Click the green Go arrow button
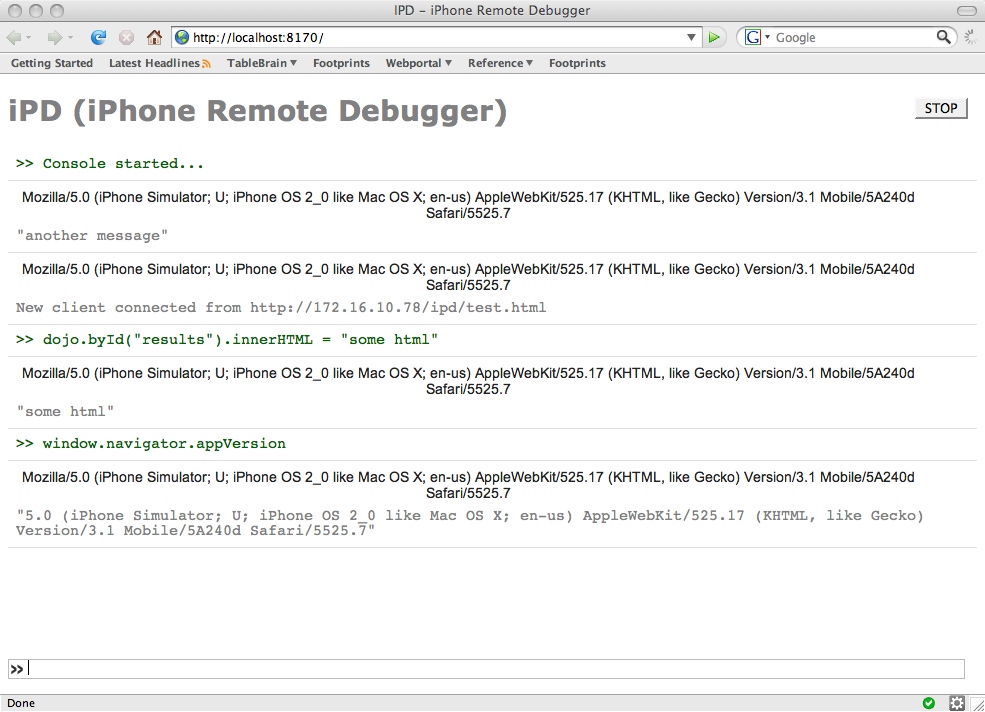 tap(714, 38)
